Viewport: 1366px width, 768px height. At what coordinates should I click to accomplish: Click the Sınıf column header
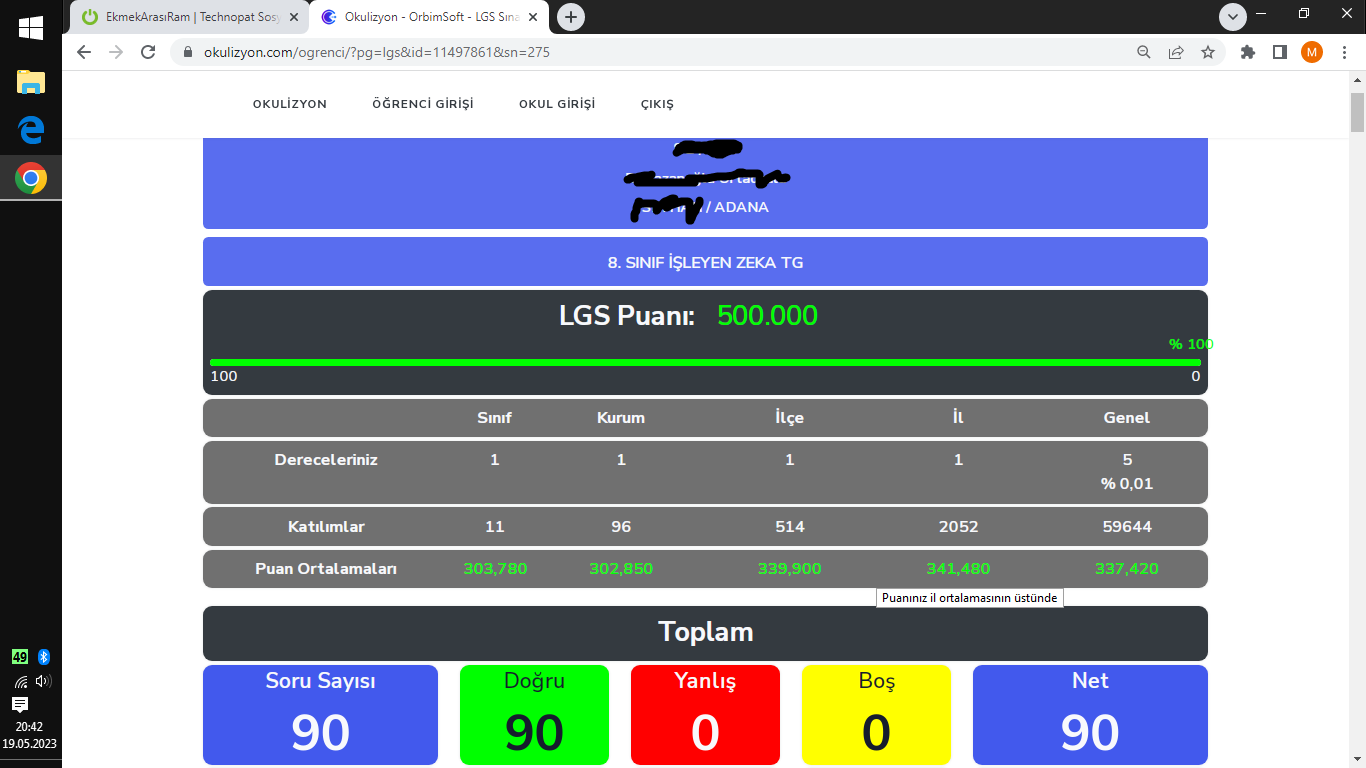coord(494,418)
